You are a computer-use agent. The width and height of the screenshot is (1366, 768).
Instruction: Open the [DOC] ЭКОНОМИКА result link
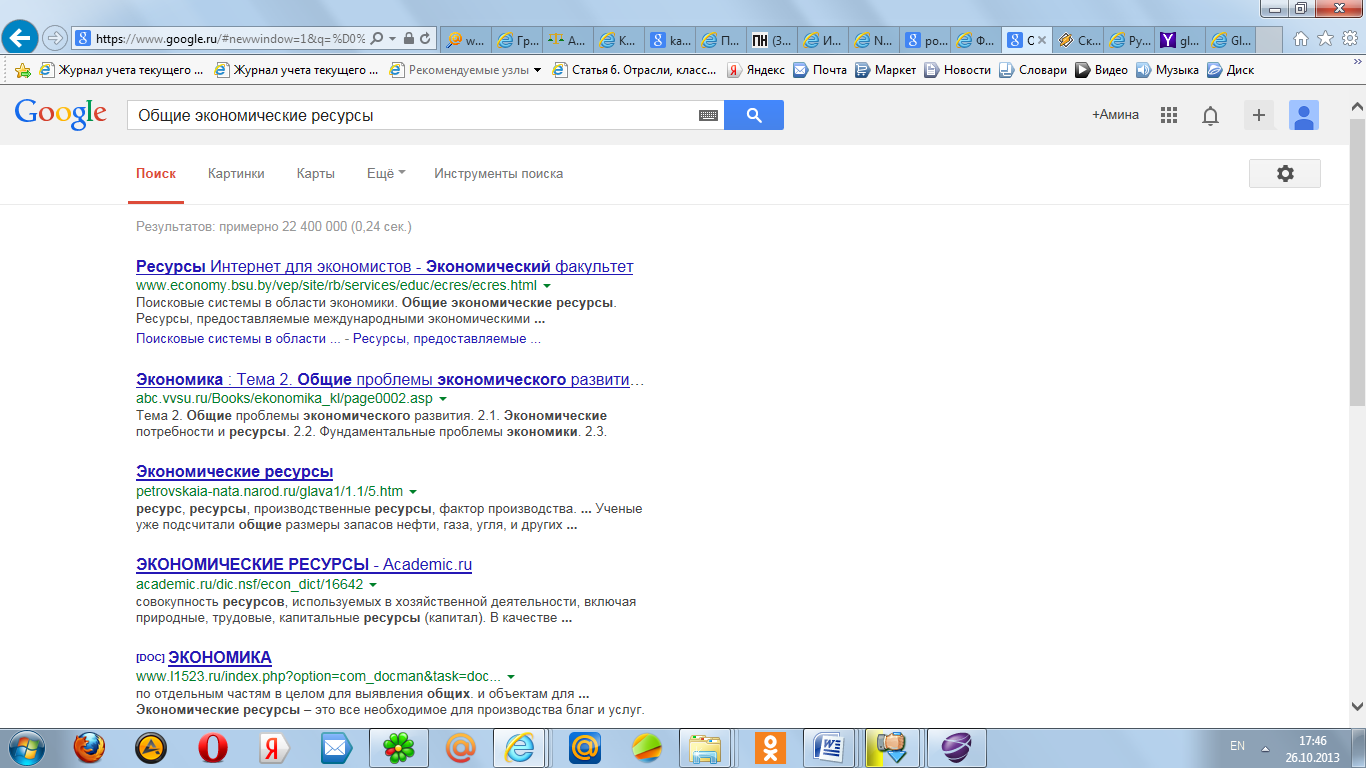point(220,657)
